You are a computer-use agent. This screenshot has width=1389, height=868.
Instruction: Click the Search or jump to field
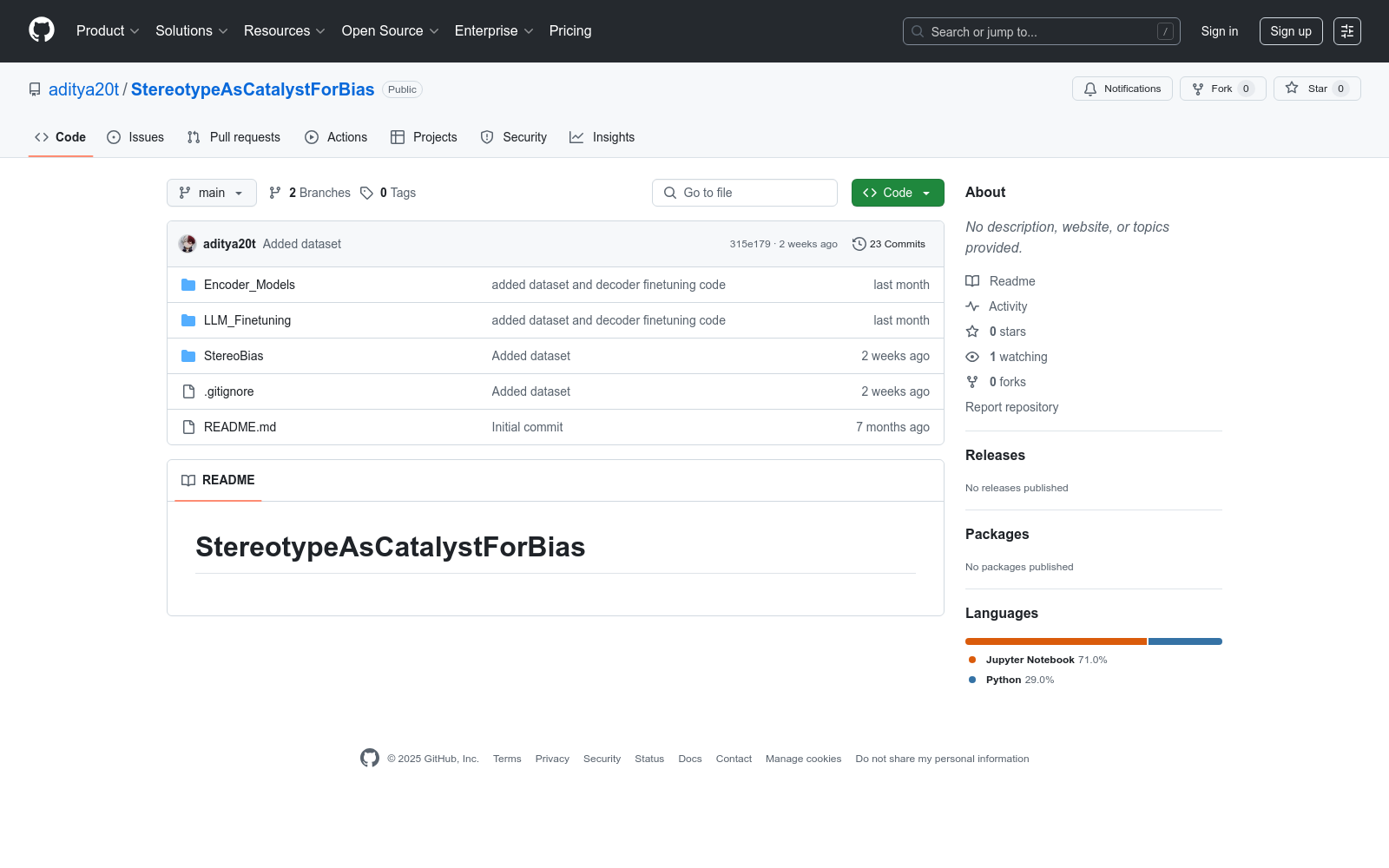[x=1042, y=31]
